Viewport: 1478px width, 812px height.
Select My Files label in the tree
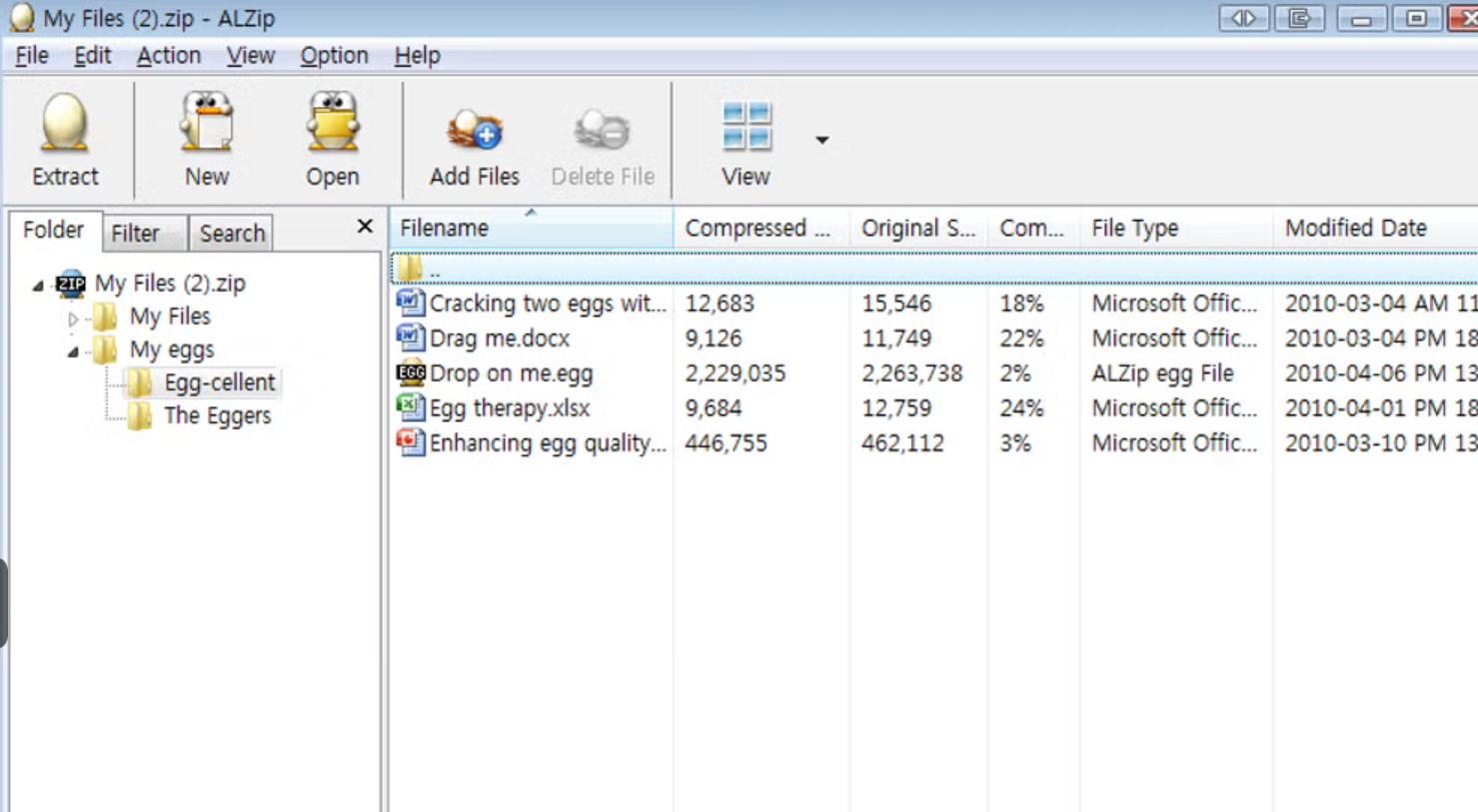[170, 317]
